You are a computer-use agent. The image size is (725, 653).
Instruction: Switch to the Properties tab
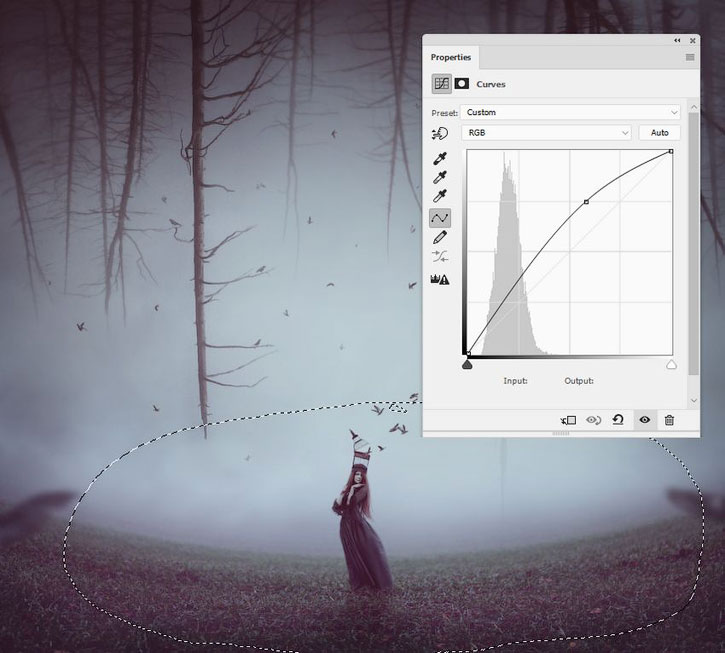pos(451,57)
